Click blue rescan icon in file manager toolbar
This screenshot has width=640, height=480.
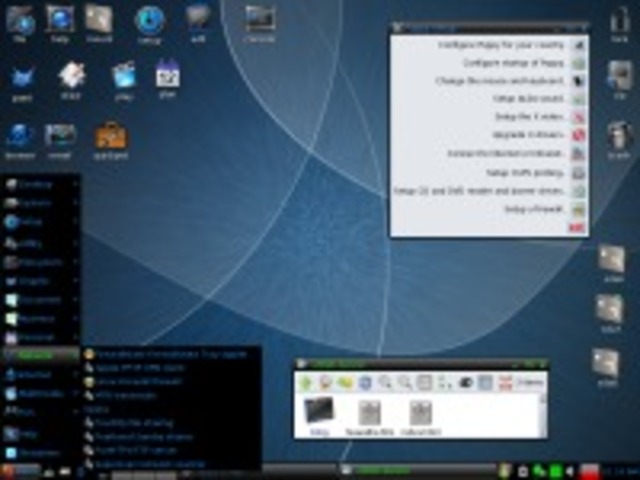pyautogui.click(x=364, y=383)
